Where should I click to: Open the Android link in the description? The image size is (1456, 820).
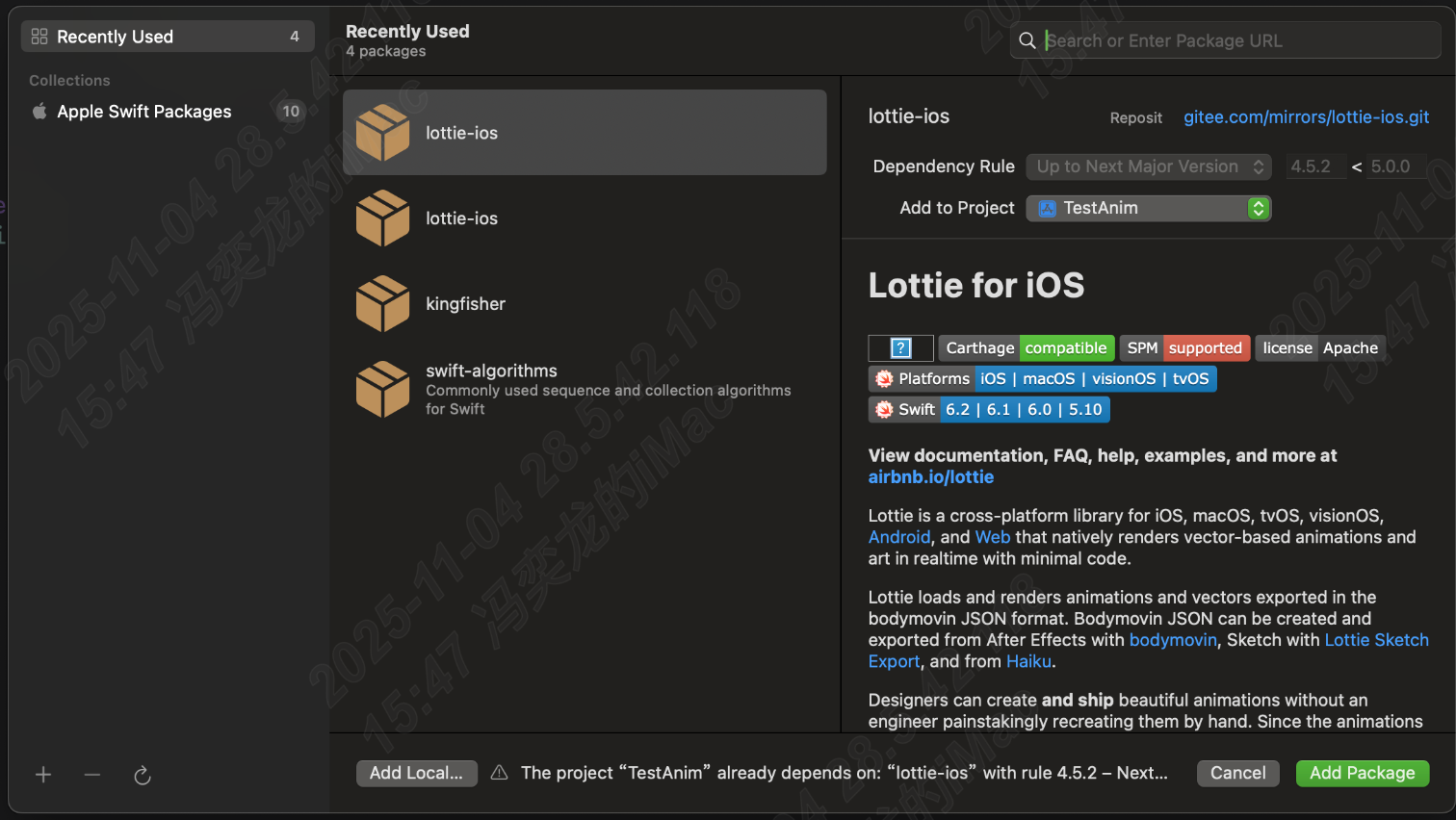click(x=899, y=537)
